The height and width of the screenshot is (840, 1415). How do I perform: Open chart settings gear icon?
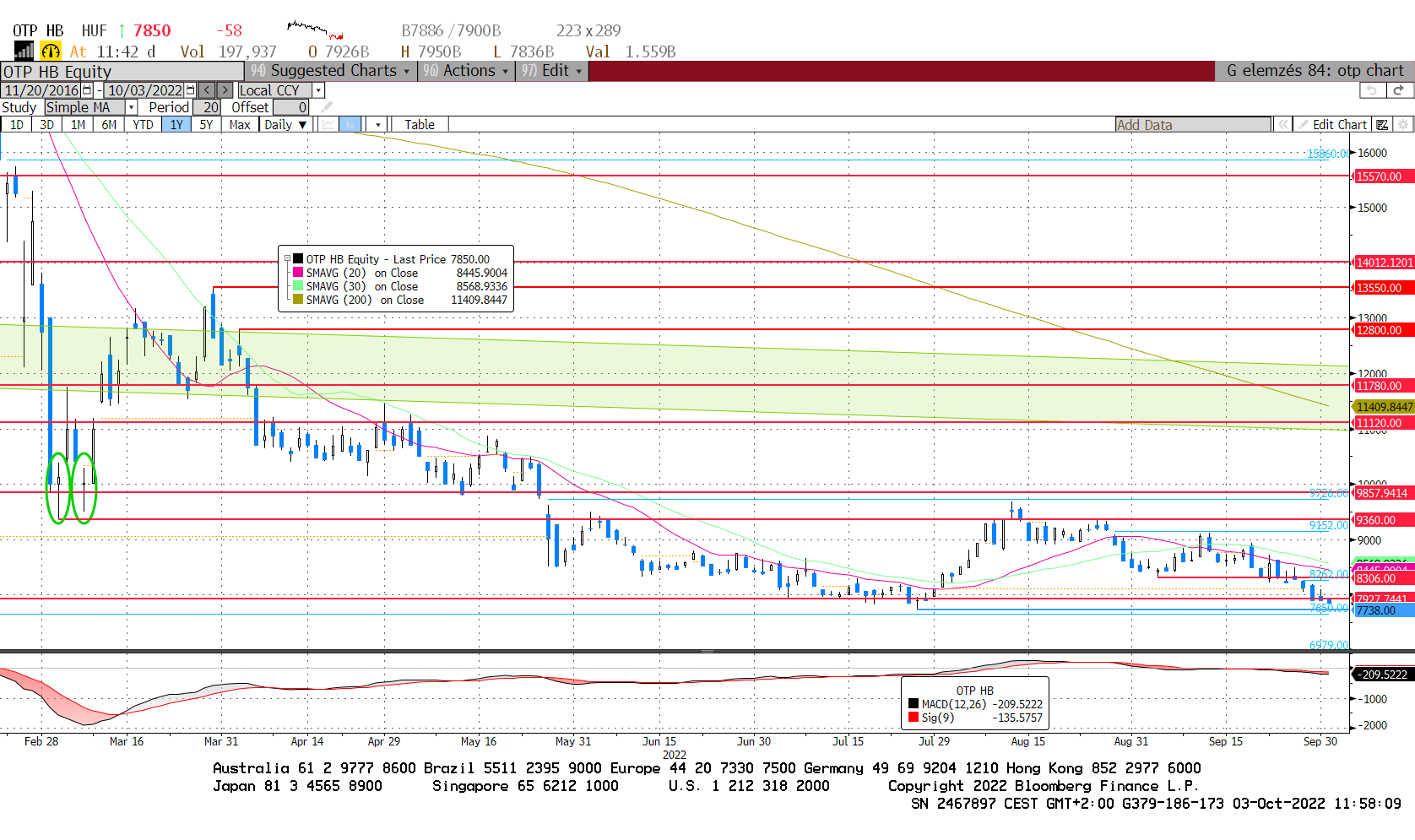click(x=1403, y=125)
